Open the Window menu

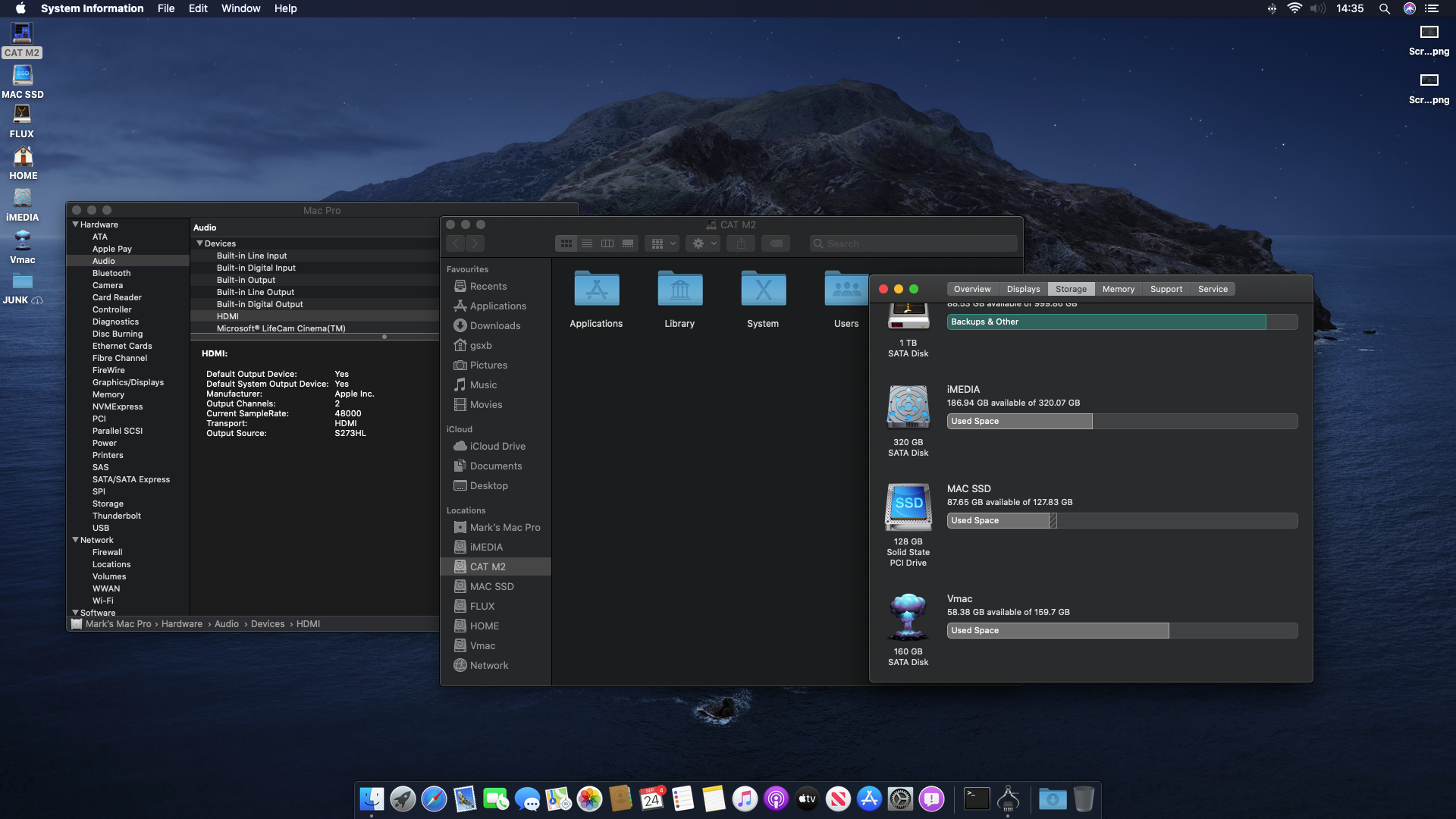click(x=240, y=8)
